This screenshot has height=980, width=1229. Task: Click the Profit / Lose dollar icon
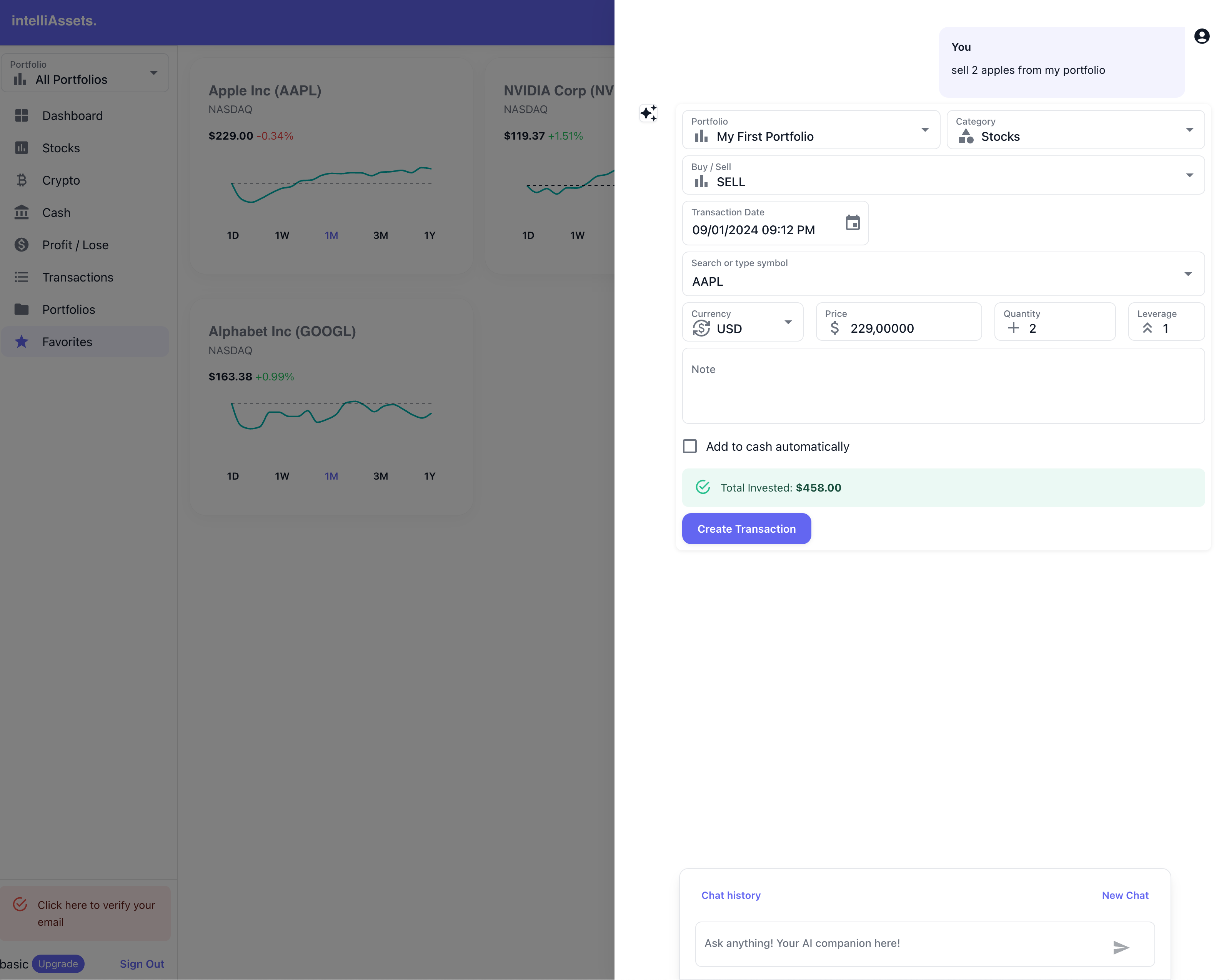pos(22,245)
